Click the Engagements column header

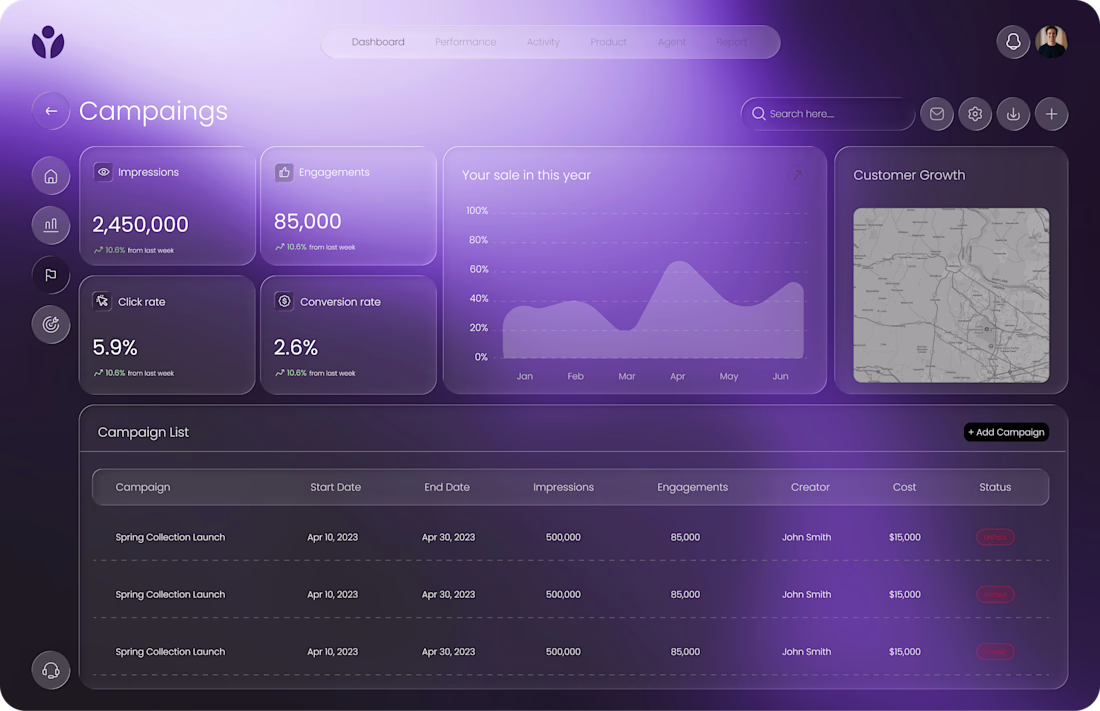pyautogui.click(x=692, y=487)
